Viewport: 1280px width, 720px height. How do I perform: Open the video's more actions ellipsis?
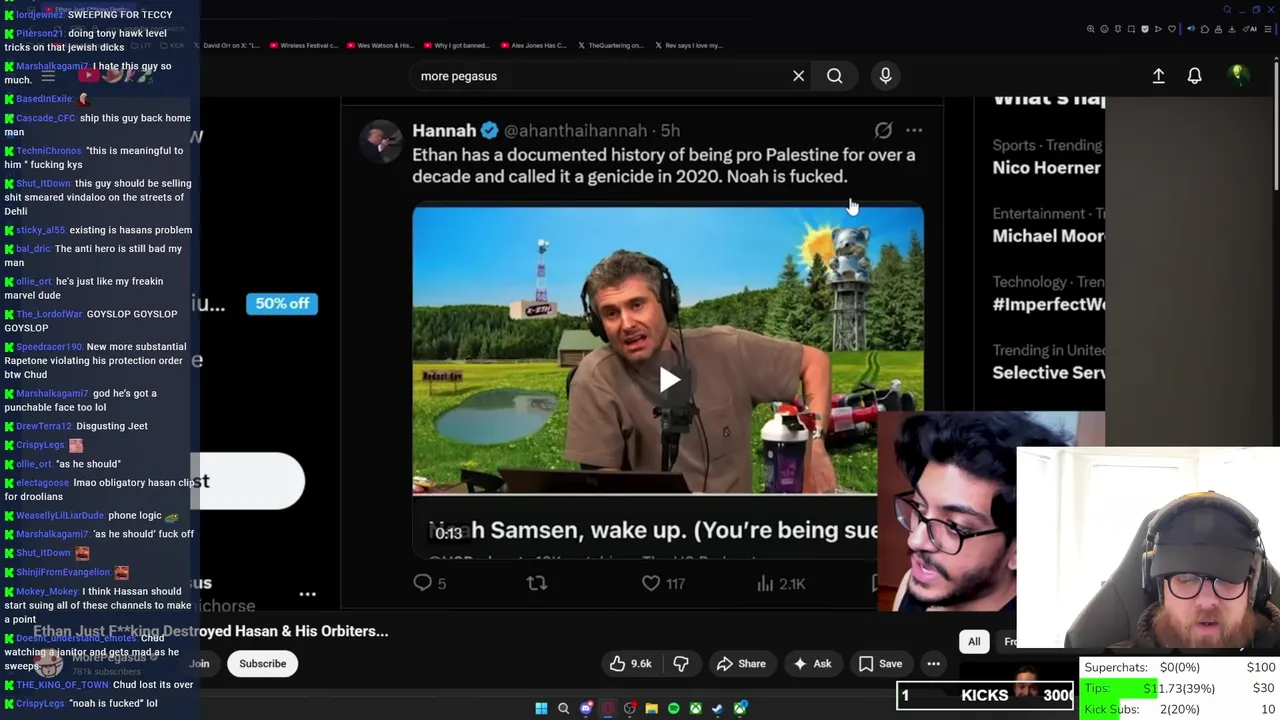(933, 663)
